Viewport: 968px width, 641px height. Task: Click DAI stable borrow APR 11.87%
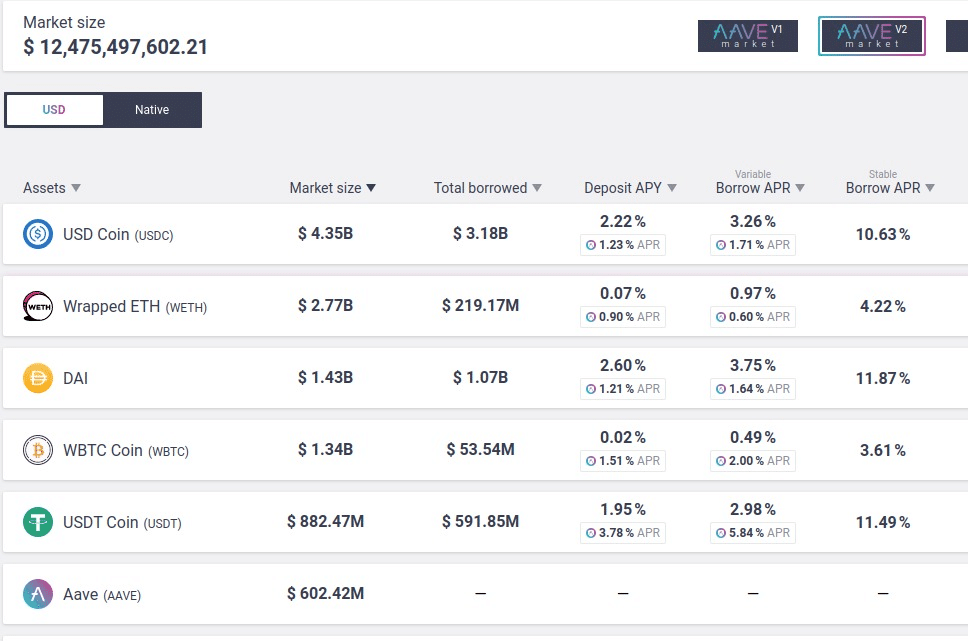coord(883,378)
